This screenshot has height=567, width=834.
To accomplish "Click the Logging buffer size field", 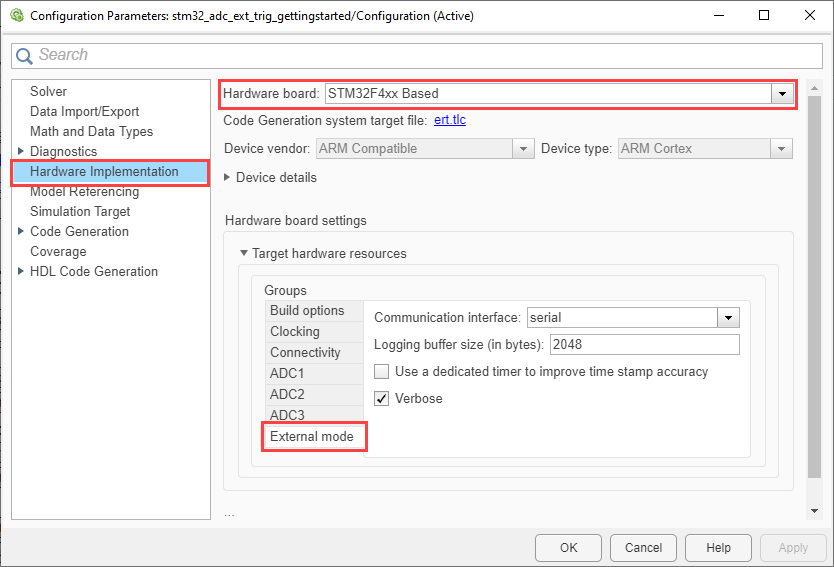I will click(x=644, y=345).
